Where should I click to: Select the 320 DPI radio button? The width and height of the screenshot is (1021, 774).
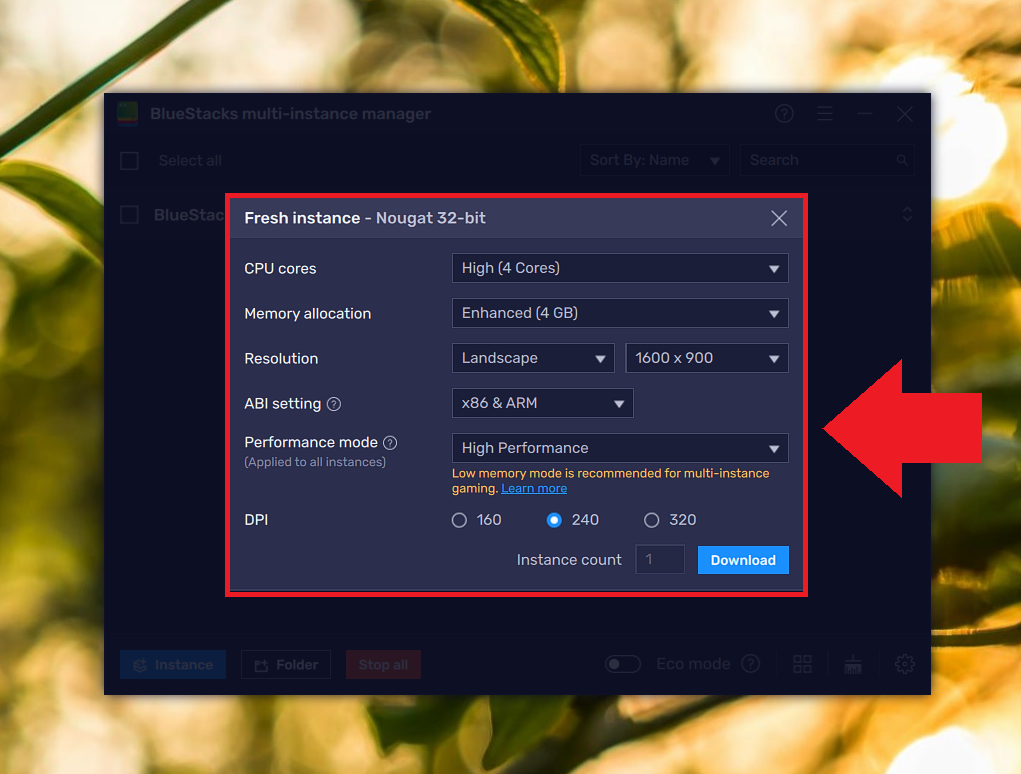click(651, 520)
